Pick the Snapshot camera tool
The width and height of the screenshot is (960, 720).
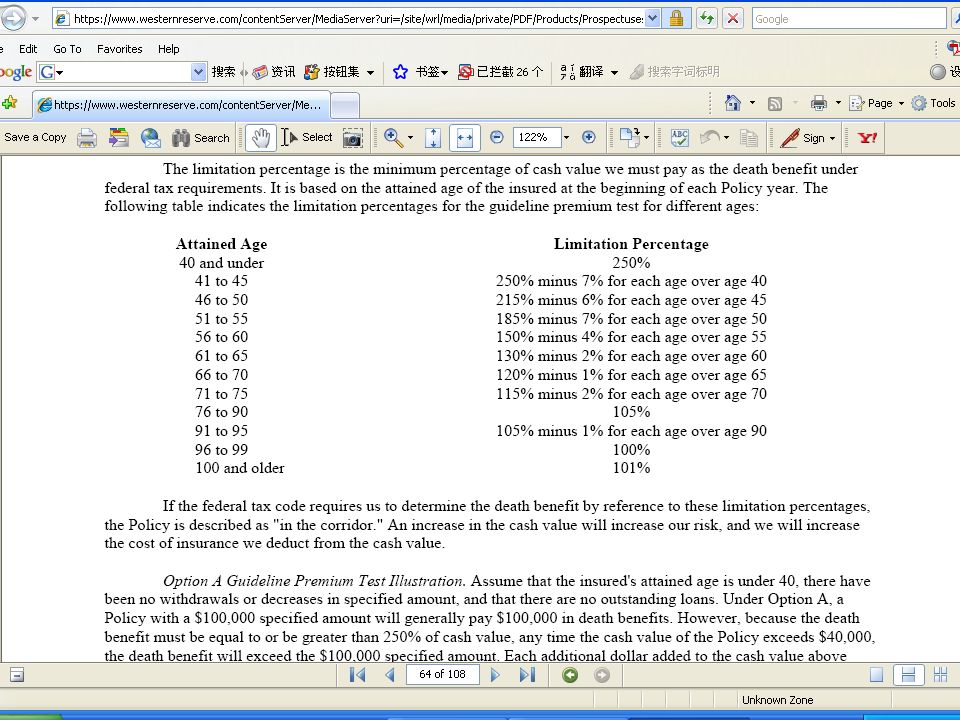tap(353, 138)
